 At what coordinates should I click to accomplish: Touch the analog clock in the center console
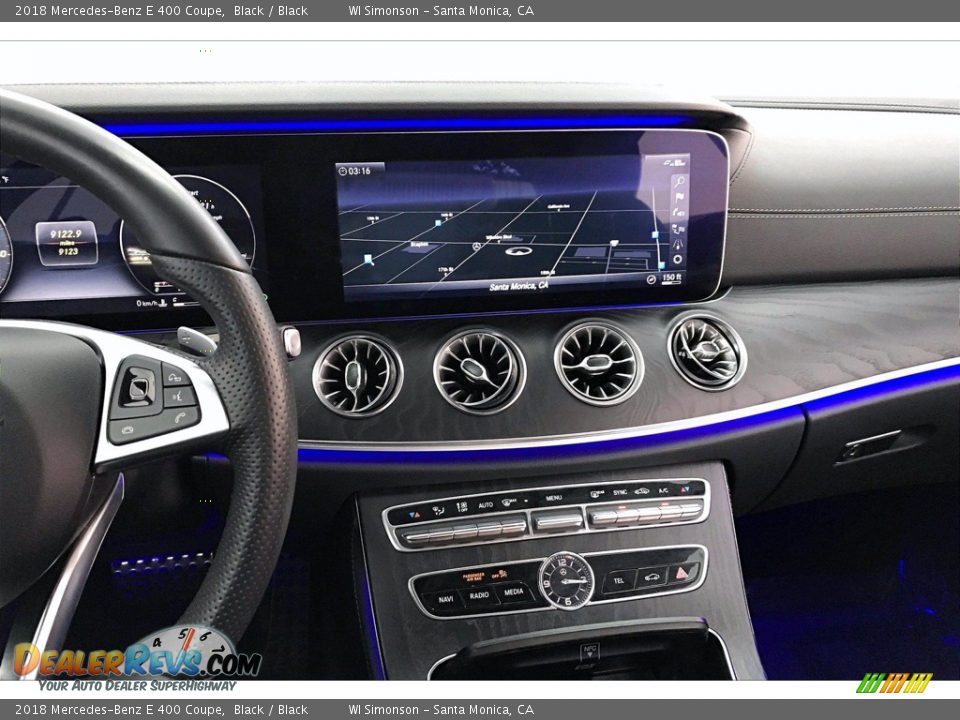(x=566, y=580)
